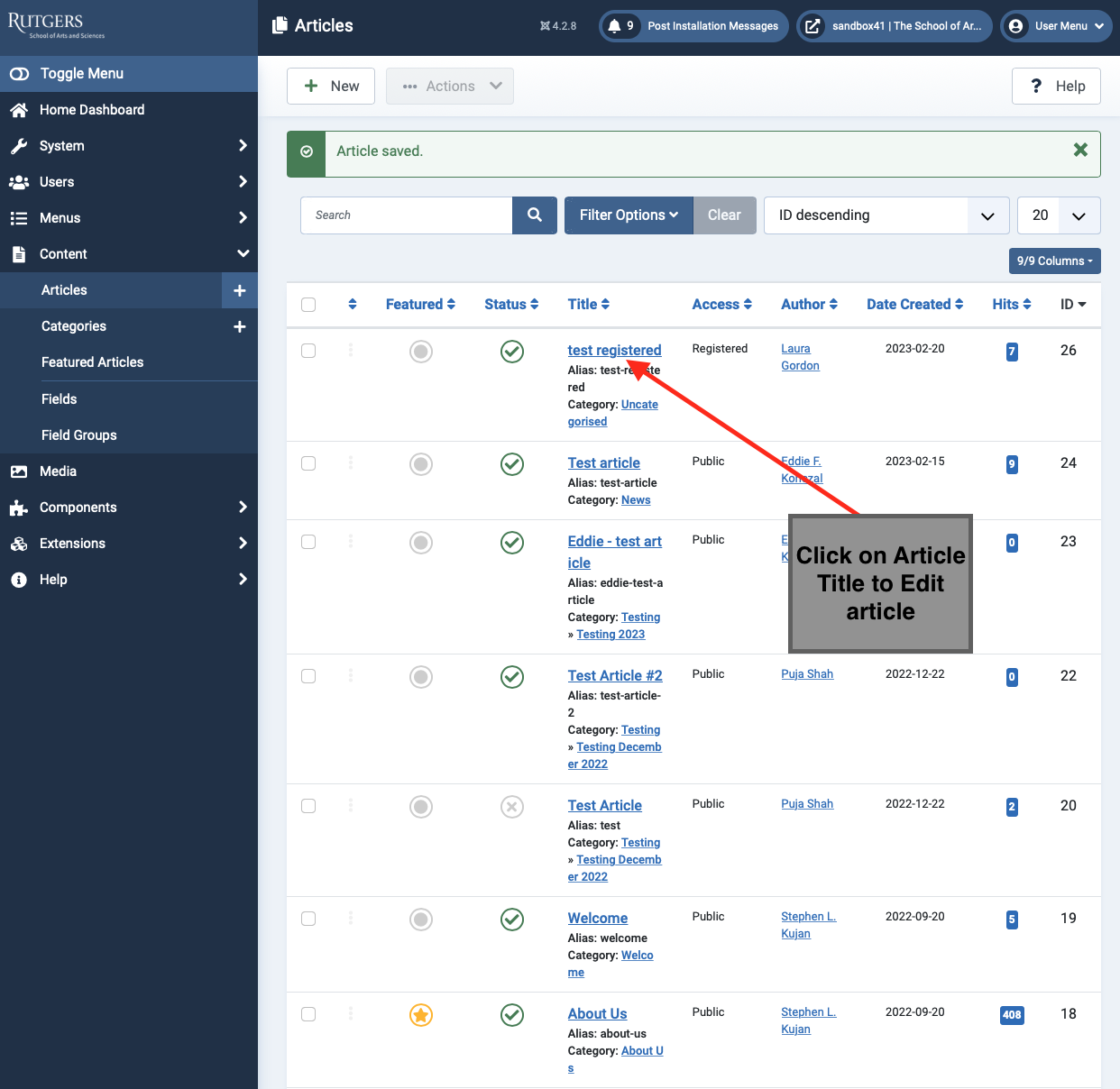
Task: Select checkbox for Test Article #2
Action: coord(308,676)
